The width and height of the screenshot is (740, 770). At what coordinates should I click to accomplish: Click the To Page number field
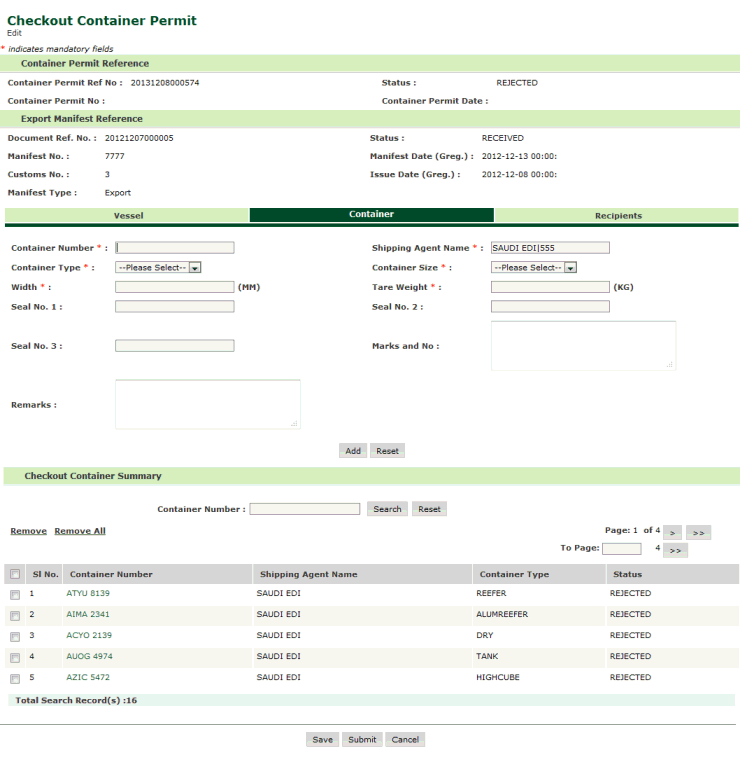621,549
